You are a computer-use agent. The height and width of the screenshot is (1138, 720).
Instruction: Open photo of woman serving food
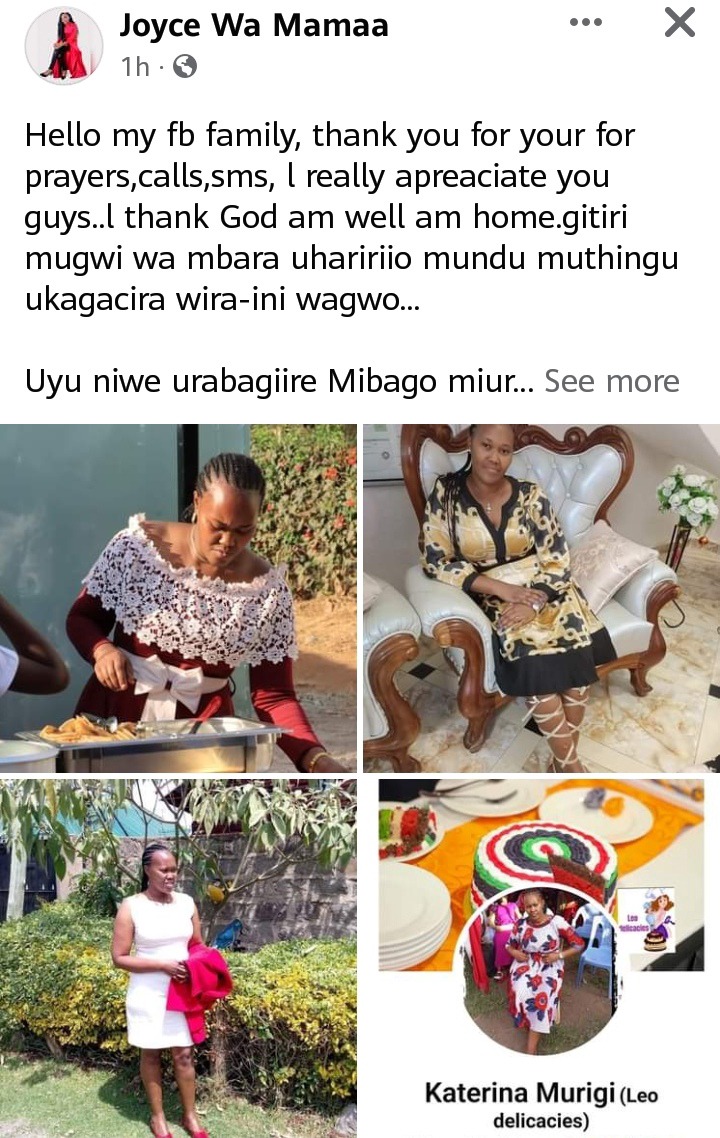tap(178, 598)
